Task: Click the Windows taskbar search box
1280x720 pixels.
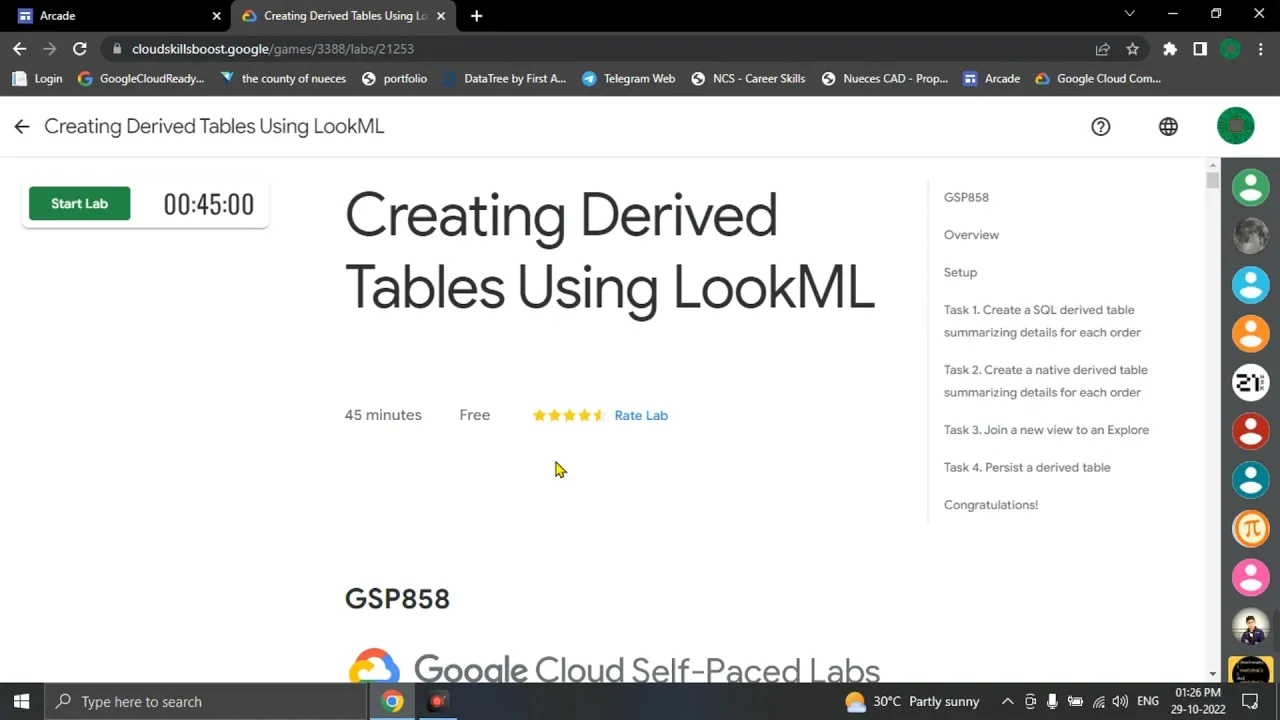Action: pyautogui.click(x=207, y=701)
